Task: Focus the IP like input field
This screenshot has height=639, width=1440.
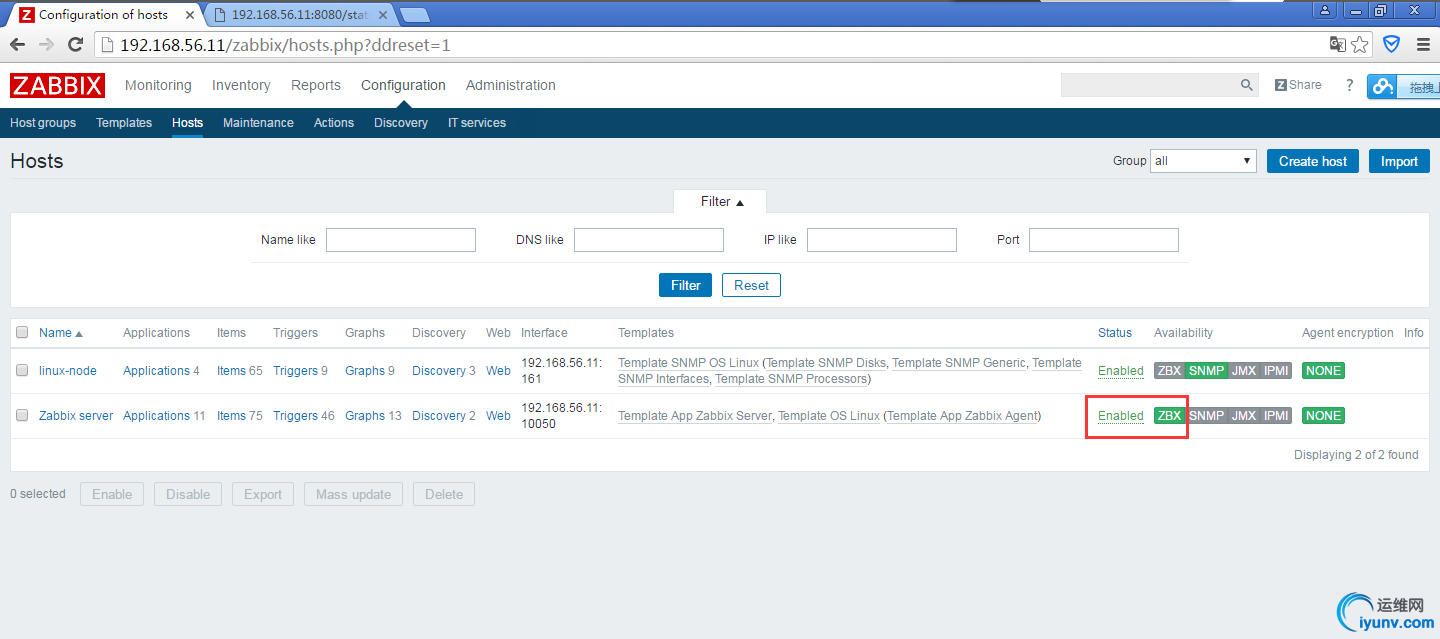Action: 882,240
